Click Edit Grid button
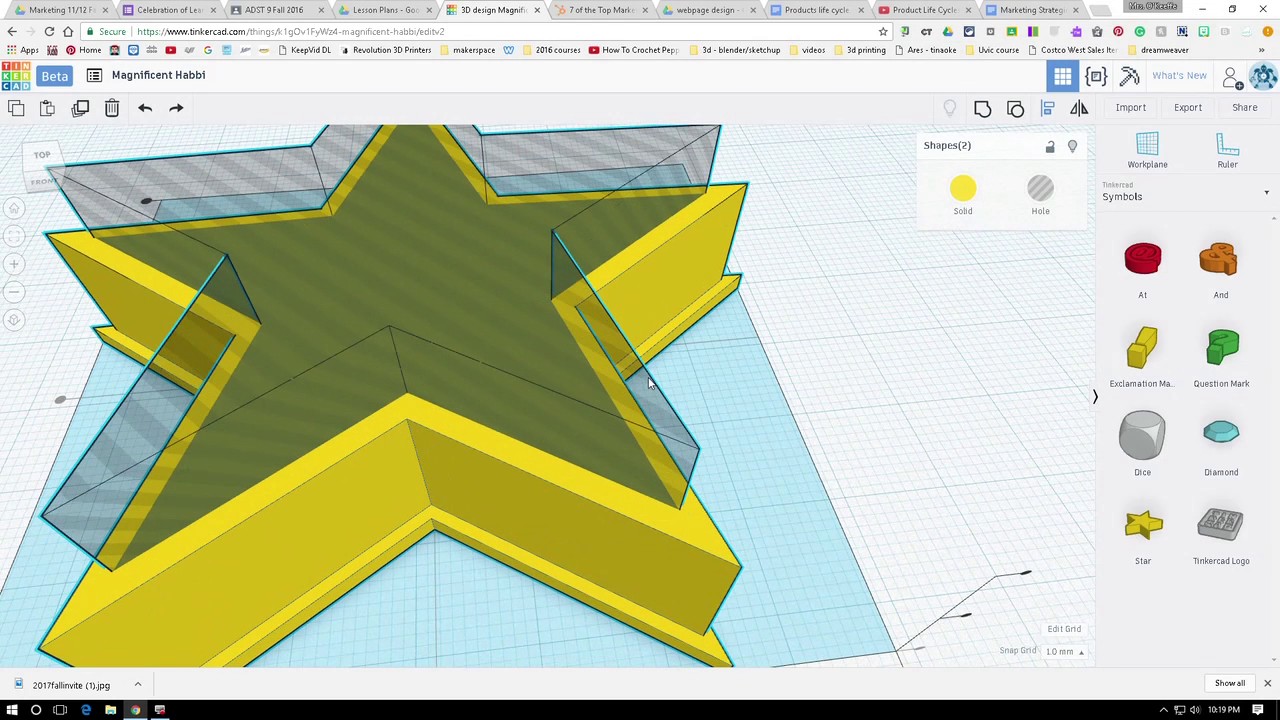1280x720 pixels. click(x=1064, y=629)
